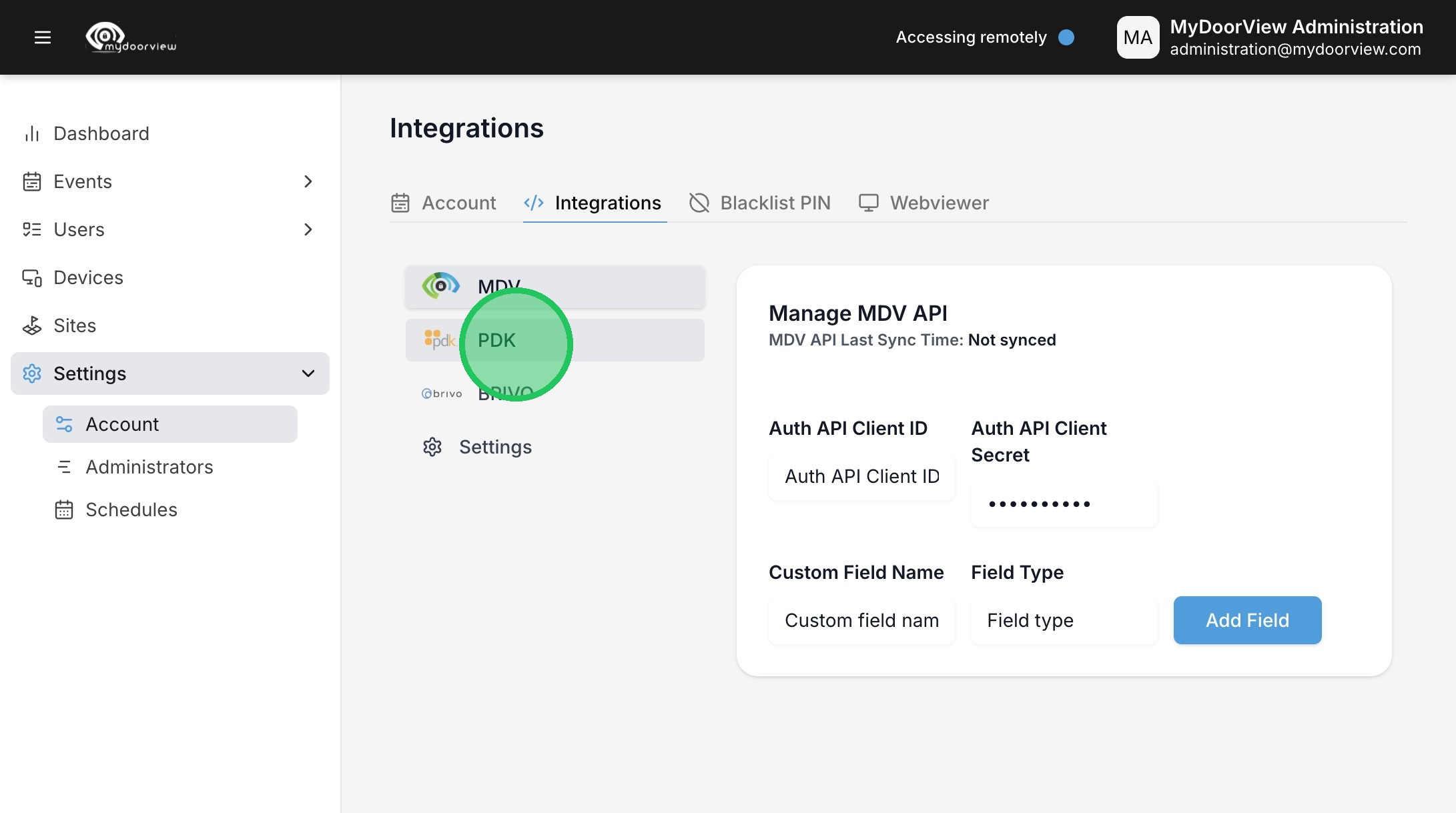
Task: Click the Sites sidebar icon
Action: click(32, 325)
